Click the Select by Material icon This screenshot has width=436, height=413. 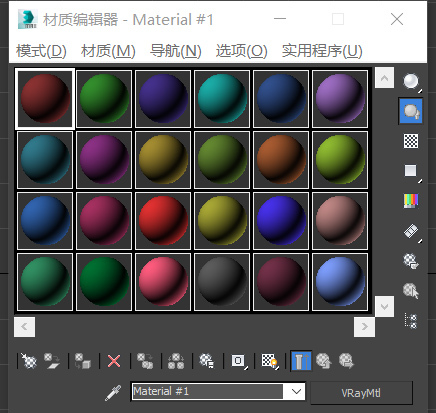coord(411,291)
